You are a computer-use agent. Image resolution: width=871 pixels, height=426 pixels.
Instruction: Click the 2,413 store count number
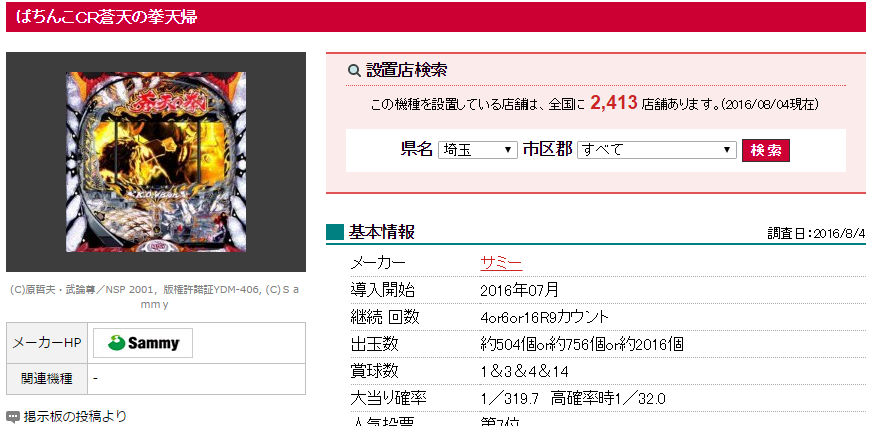(x=613, y=103)
